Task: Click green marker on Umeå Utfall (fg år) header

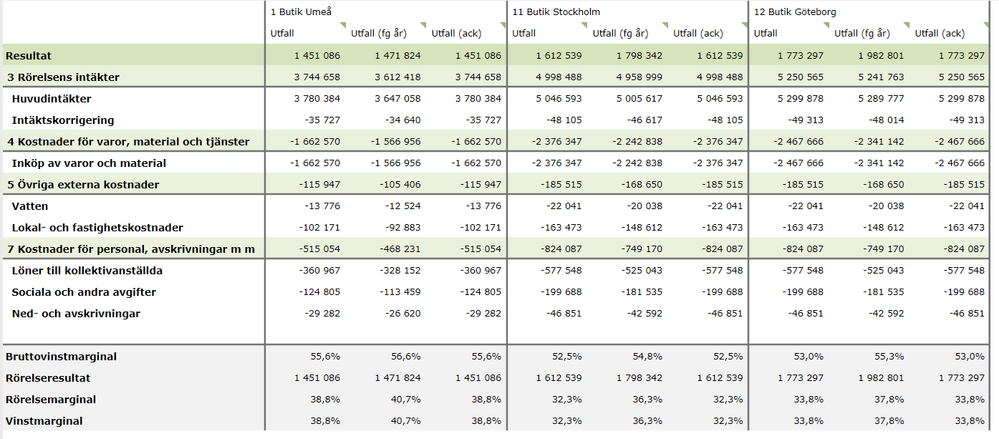Action: 422,25
